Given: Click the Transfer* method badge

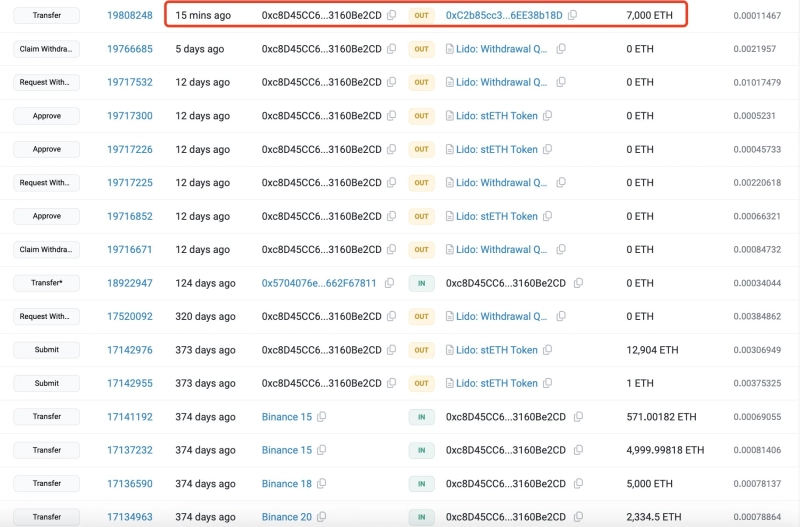Looking at the screenshot, I should 46,283.
